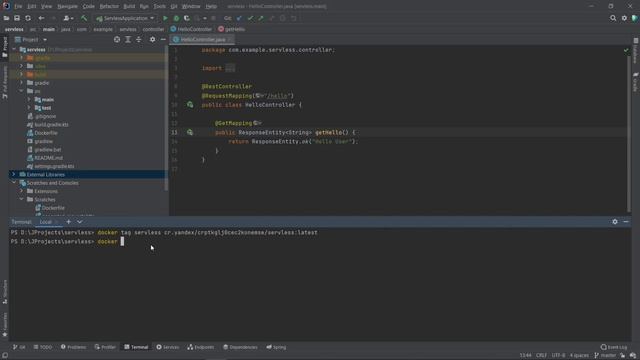640x360 pixels.
Task: Click the Build project hammer icon
Action: pos(84,18)
